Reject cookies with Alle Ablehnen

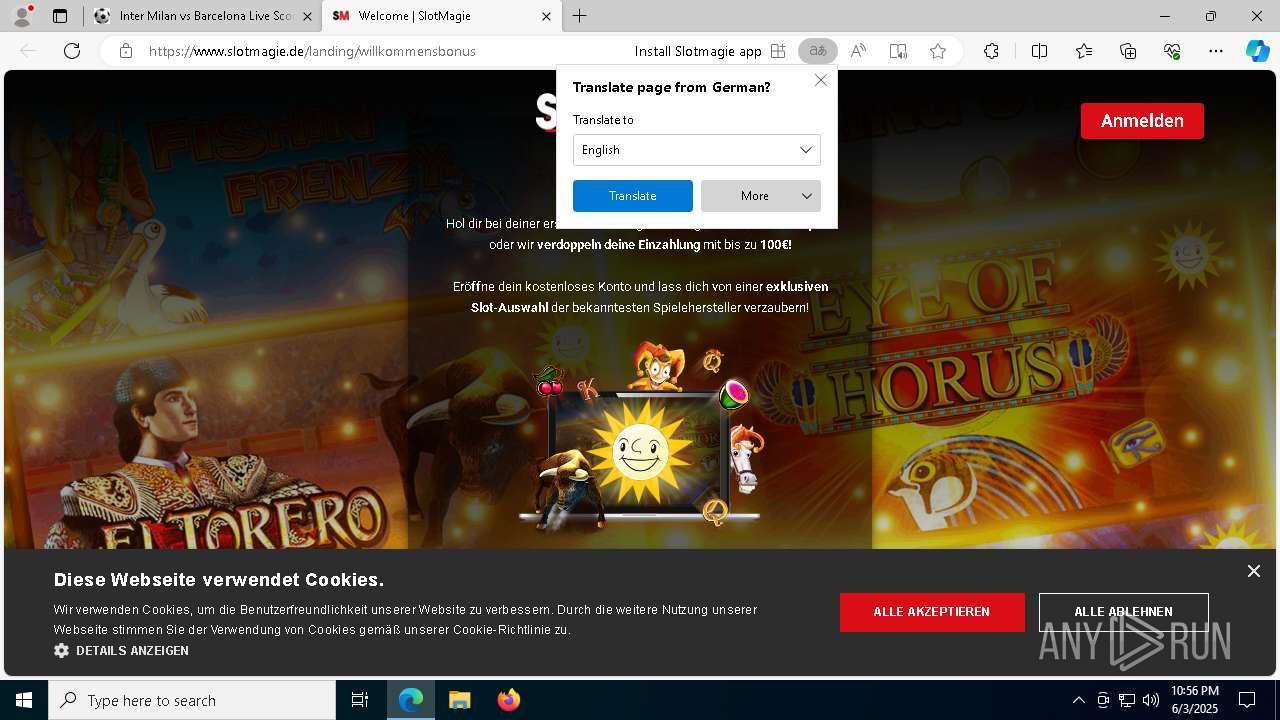pos(1124,612)
